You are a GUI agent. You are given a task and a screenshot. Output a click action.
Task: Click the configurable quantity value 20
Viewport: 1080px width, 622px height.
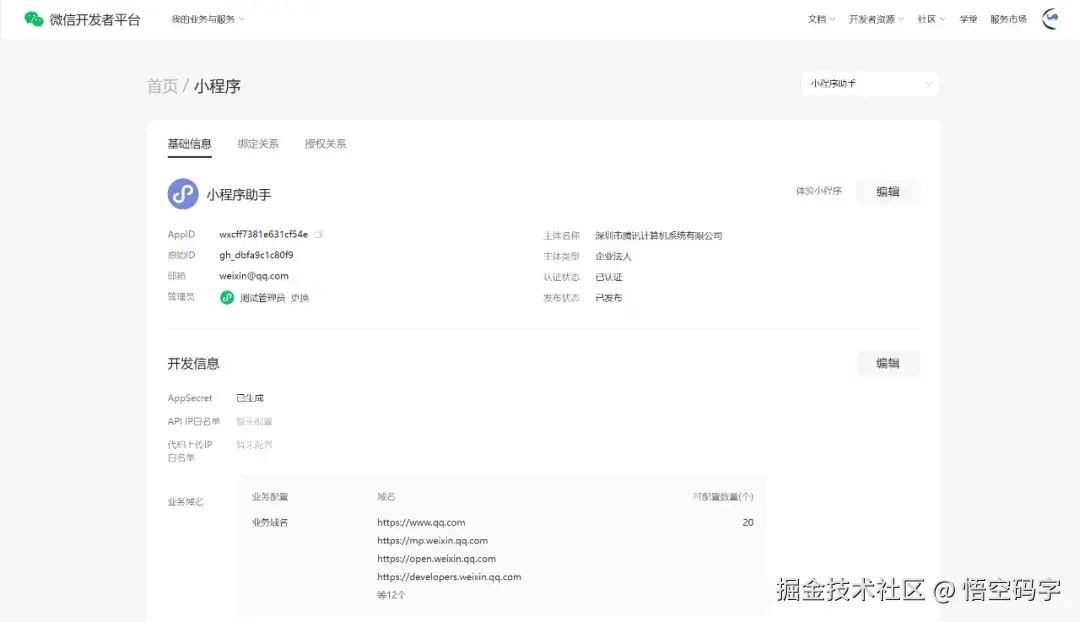click(x=748, y=522)
